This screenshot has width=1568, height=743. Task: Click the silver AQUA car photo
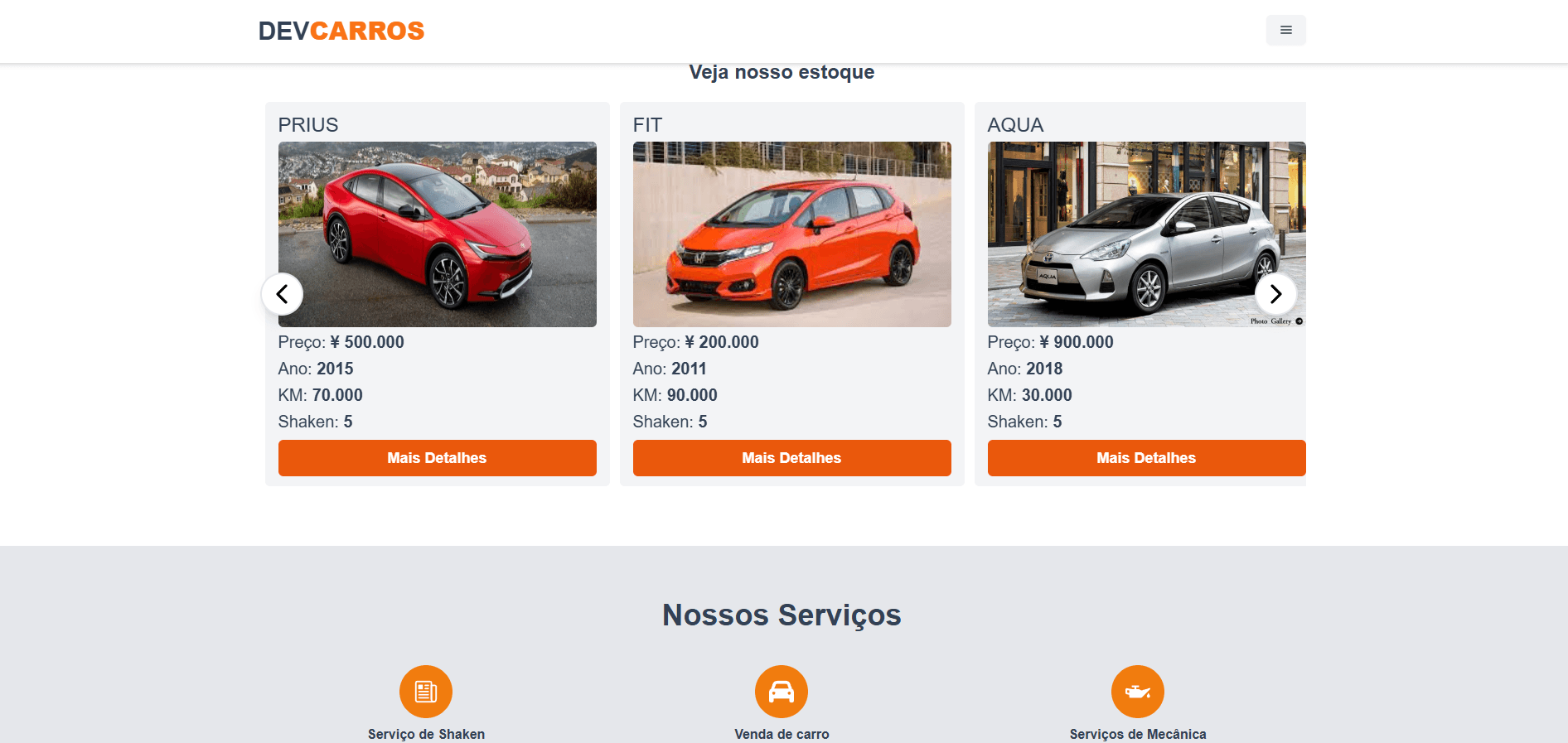[1146, 233]
